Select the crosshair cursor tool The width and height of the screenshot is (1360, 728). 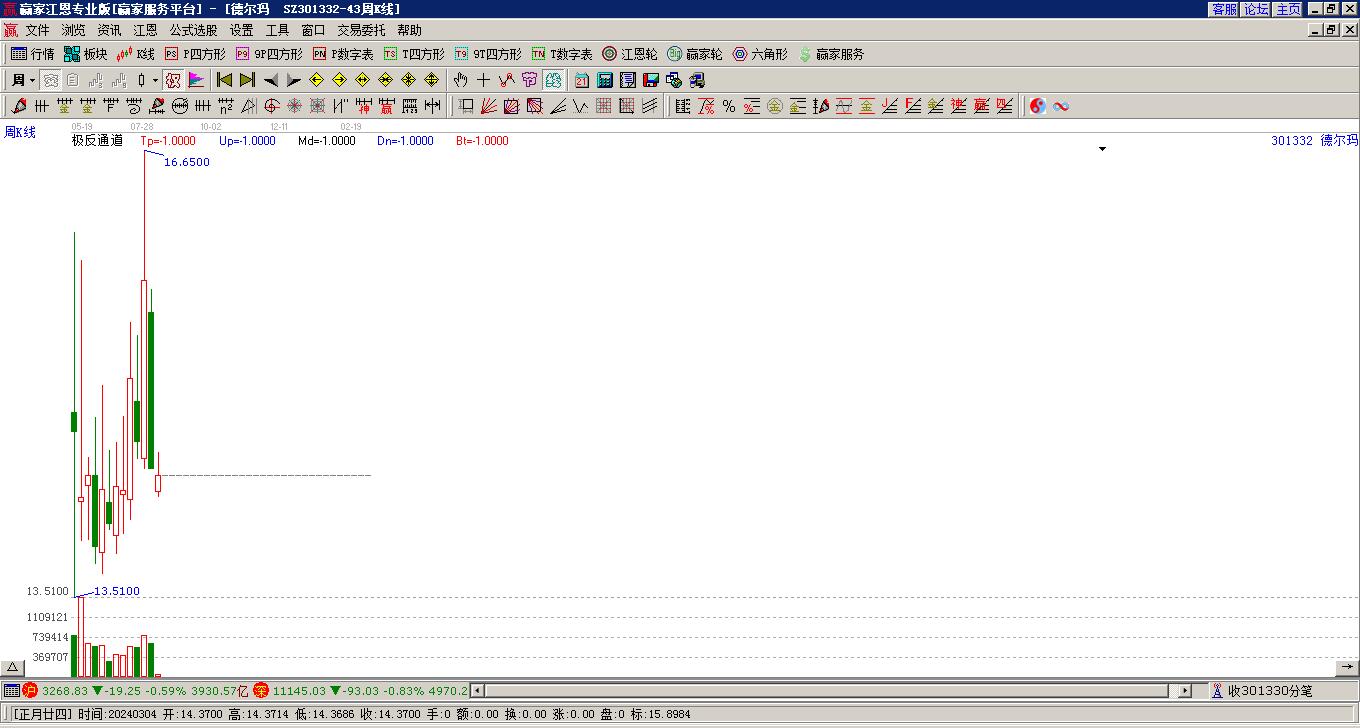pyautogui.click(x=483, y=80)
